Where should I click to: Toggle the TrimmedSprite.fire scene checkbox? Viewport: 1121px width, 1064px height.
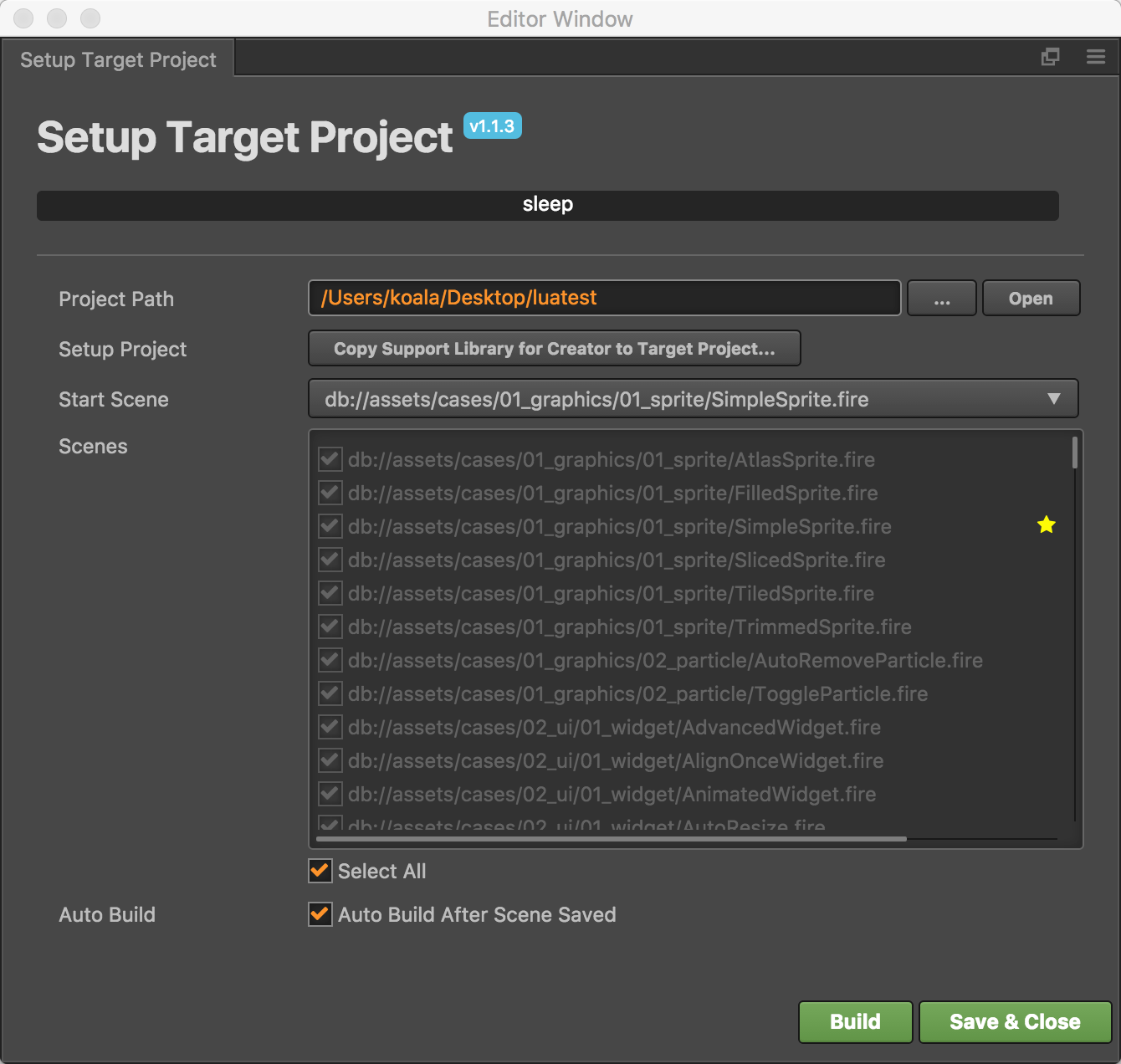[330, 627]
